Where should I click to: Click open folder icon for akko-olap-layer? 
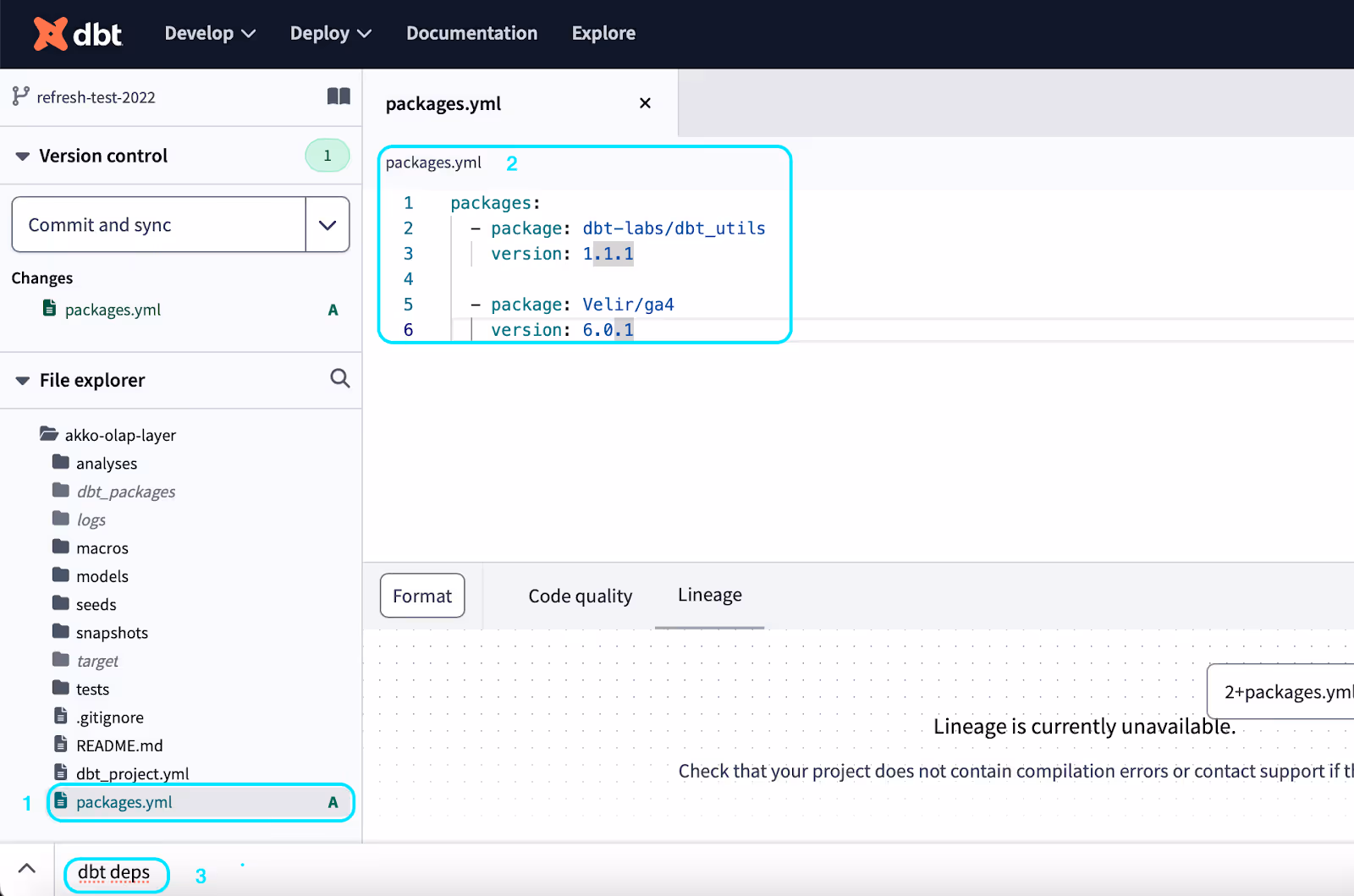49,433
